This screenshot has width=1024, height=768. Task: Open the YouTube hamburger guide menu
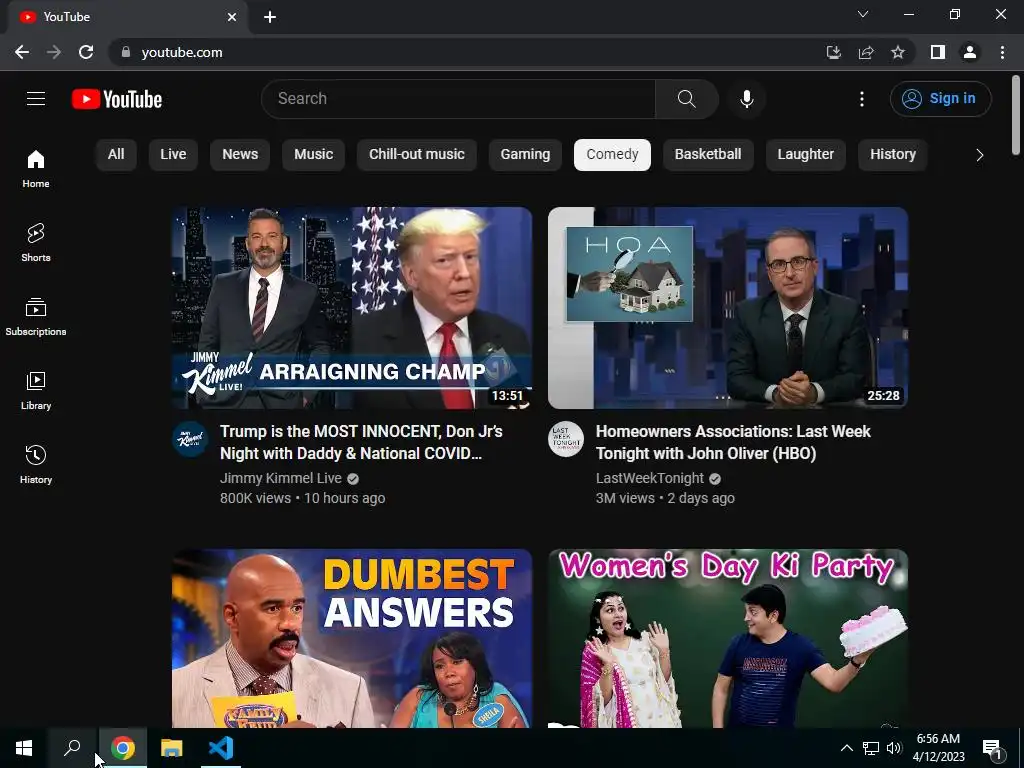coord(36,99)
